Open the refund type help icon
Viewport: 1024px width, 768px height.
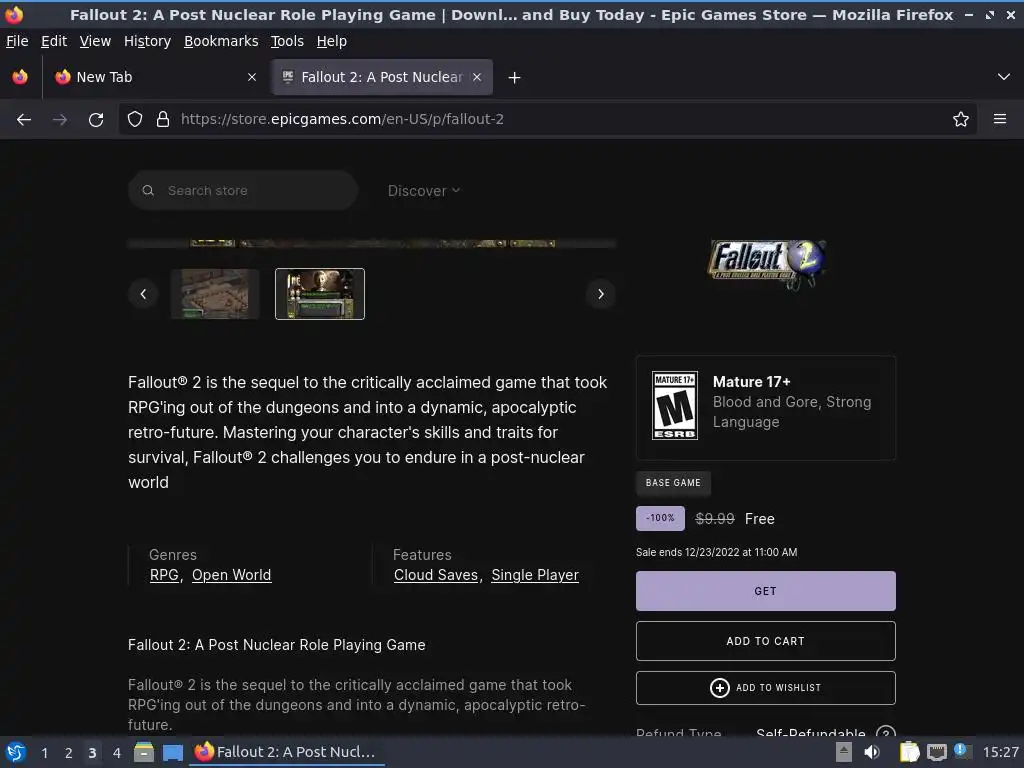[x=886, y=731]
